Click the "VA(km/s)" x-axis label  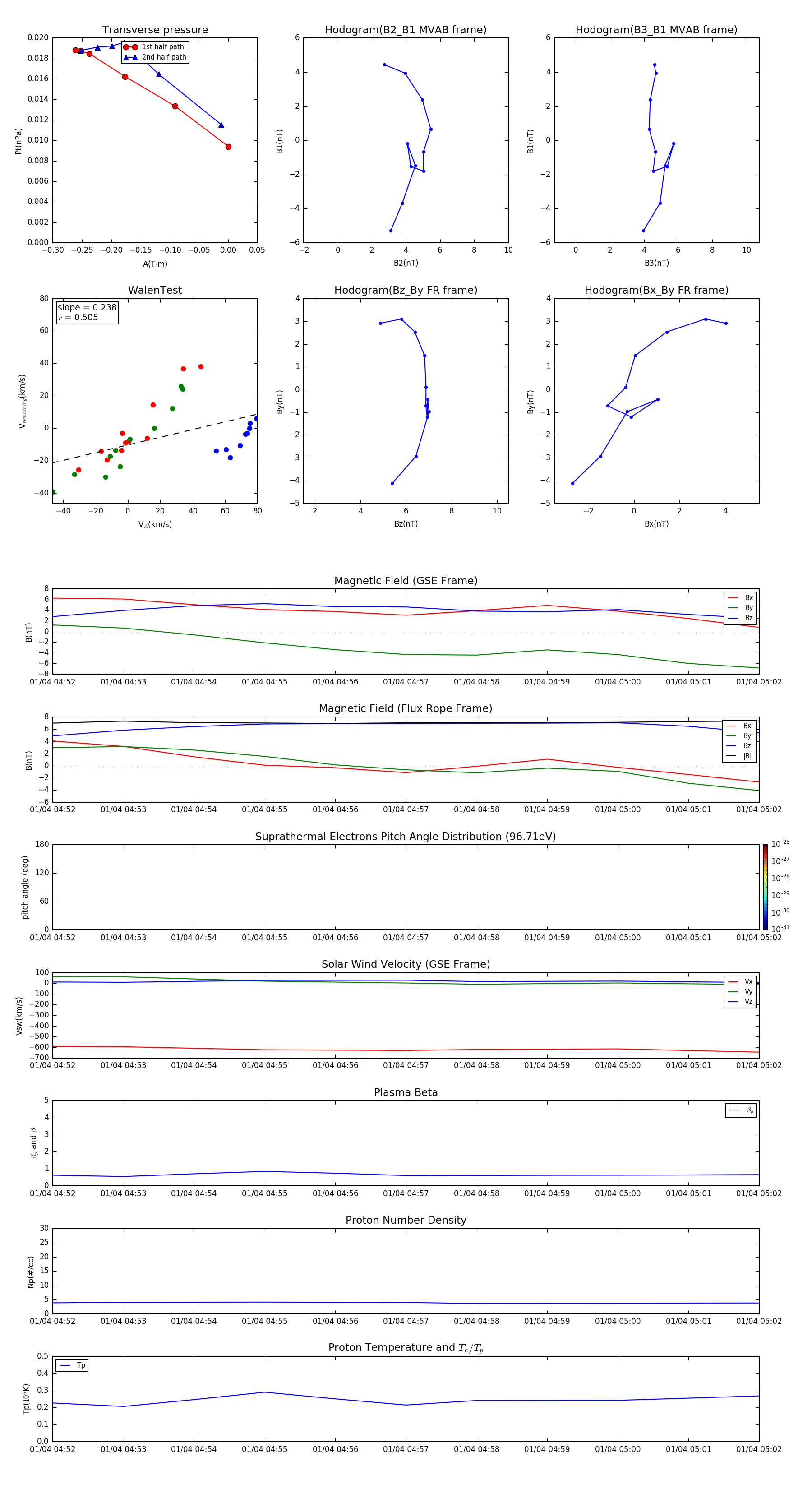[155, 524]
